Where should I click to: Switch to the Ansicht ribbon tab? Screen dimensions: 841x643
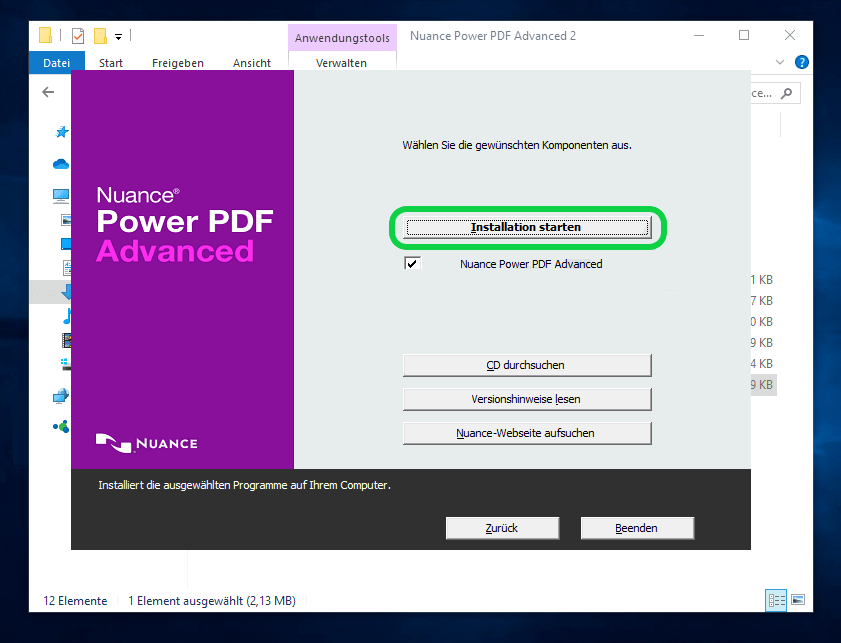tap(252, 63)
